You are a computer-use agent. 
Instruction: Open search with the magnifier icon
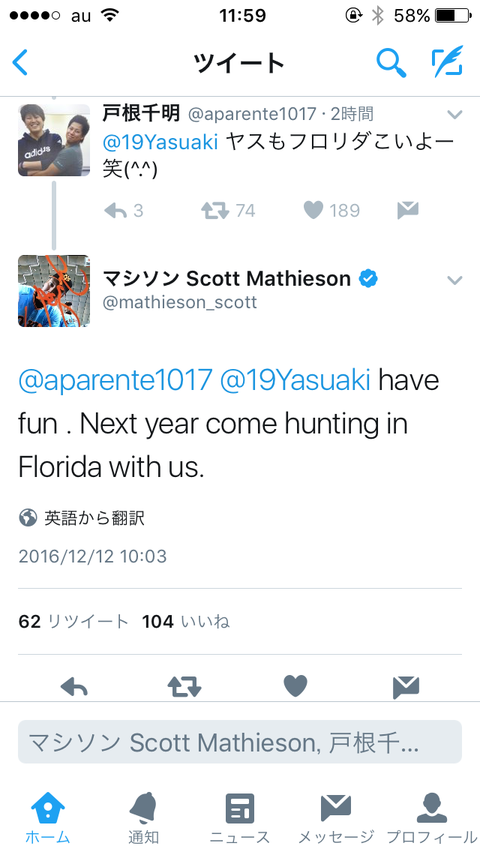pos(391,63)
